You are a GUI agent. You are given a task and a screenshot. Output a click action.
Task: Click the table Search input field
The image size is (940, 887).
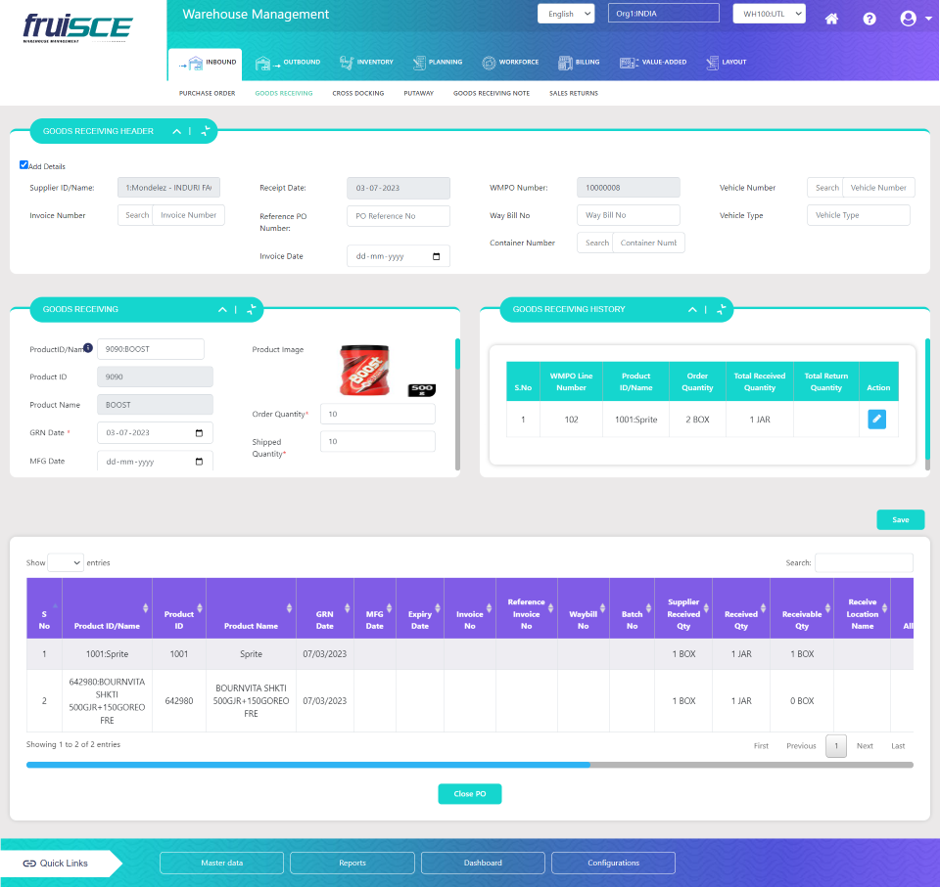pyautogui.click(x=864, y=563)
